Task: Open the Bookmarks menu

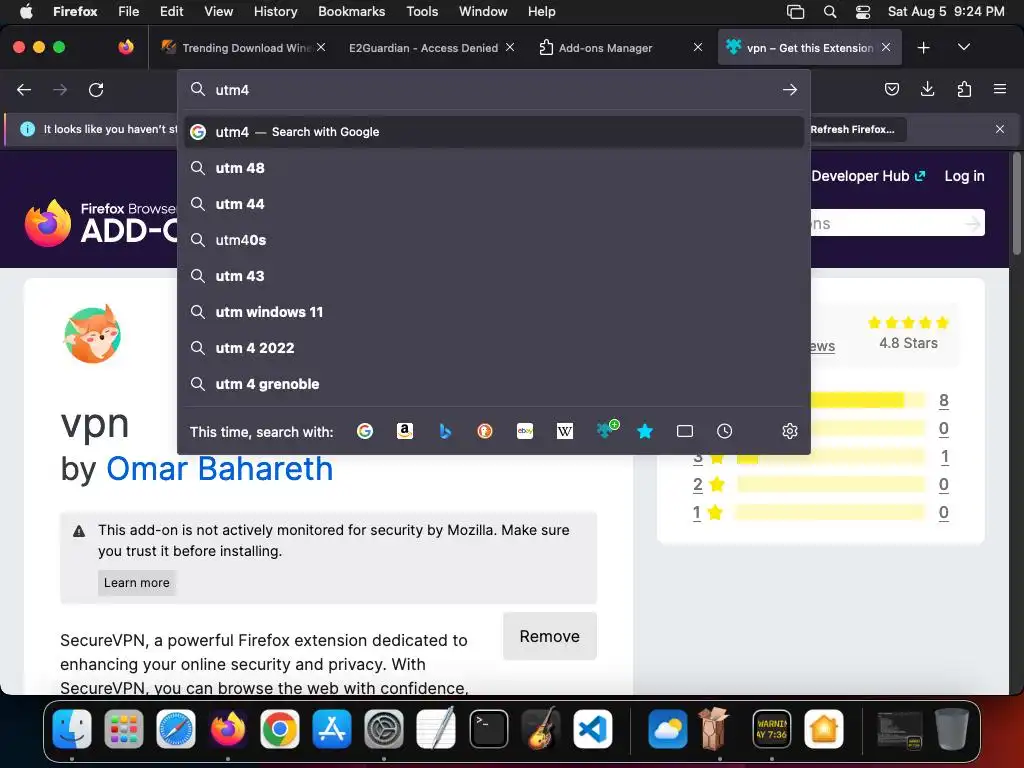Action: pyautogui.click(x=351, y=12)
